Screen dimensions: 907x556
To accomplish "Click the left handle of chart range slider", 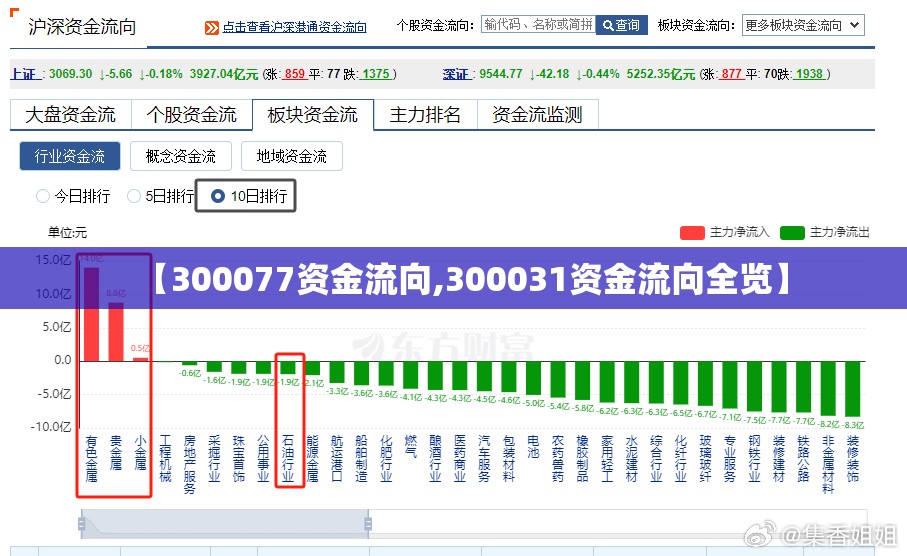I will [82, 524].
